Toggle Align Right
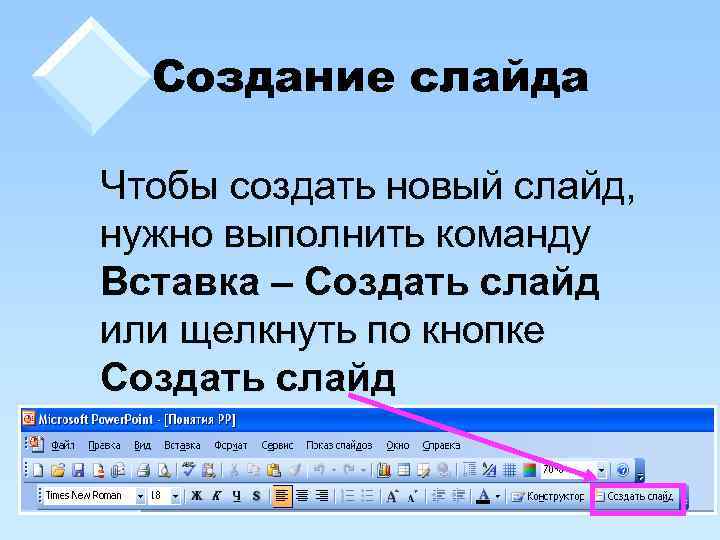Screen dimensions: 720x540 pyautogui.click(x=322, y=496)
